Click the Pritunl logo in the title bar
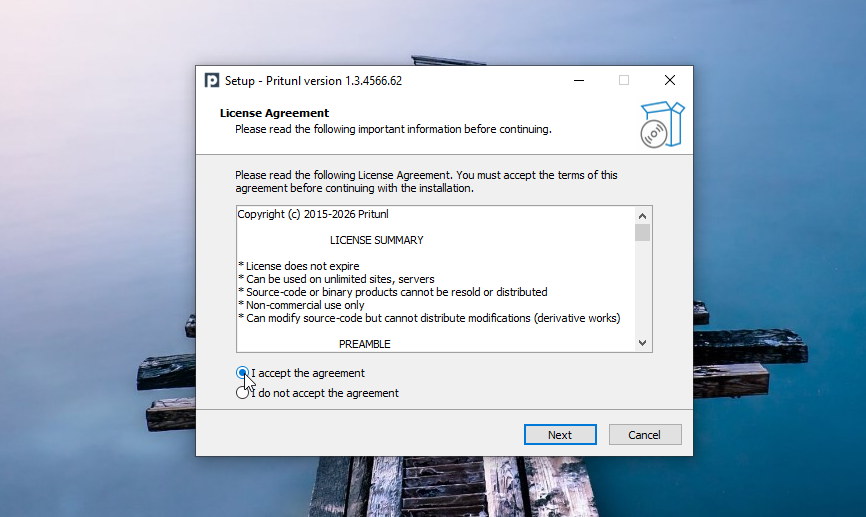Viewport: 866px width, 517px height. [212, 80]
